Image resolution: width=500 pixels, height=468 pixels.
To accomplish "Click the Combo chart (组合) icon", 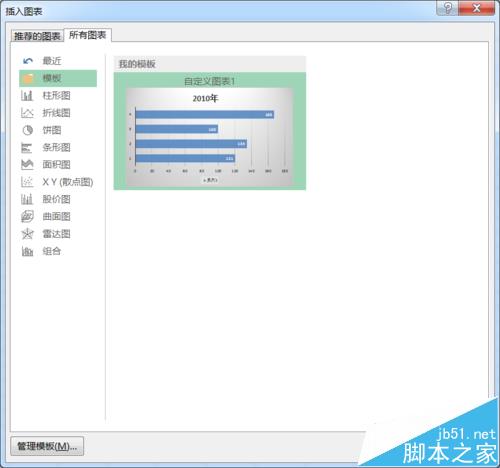I will [x=27, y=251].
